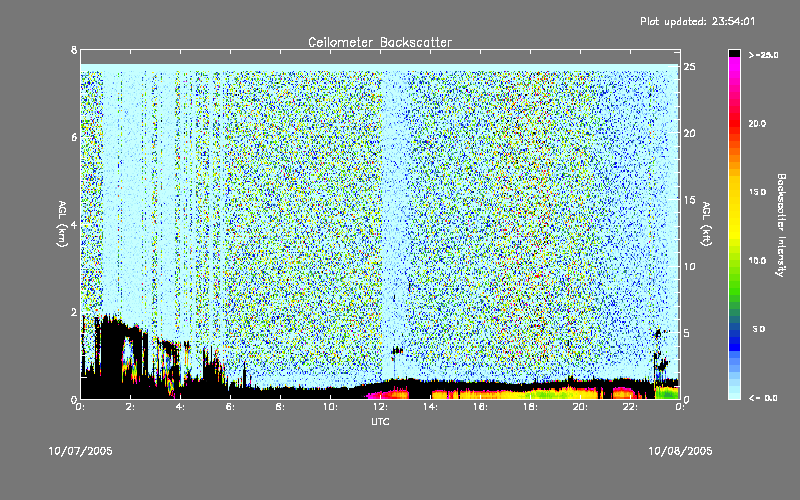Viewport: 800px width, 500px height.
Task: Click the "10:" hour tick on UTC axis
Action: point(330,407)
